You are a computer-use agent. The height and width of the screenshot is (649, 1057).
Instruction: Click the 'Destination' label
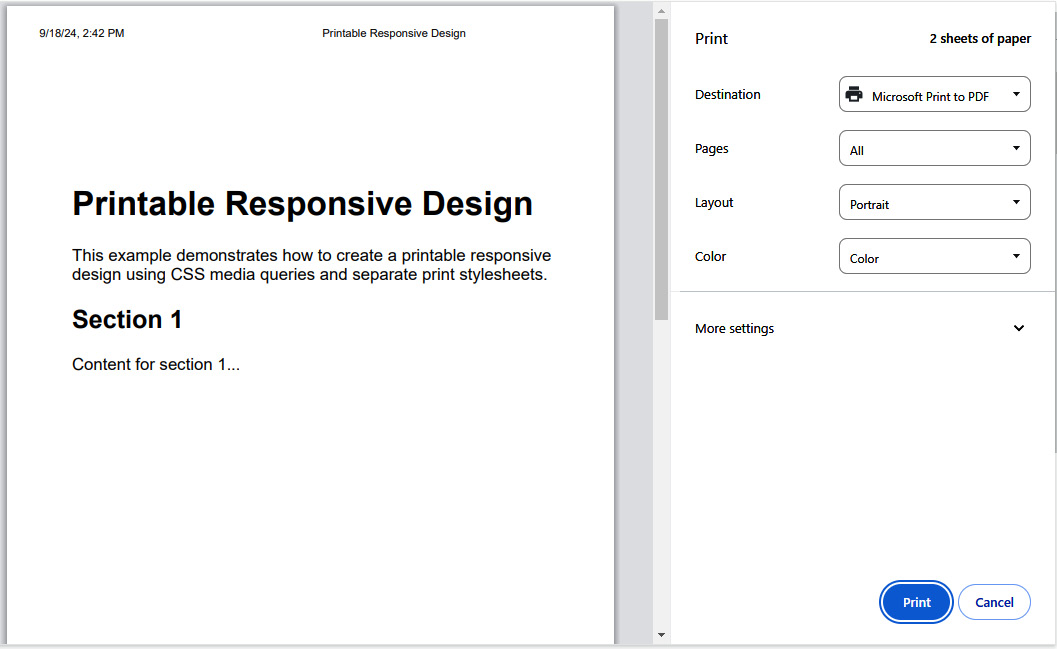727,94
